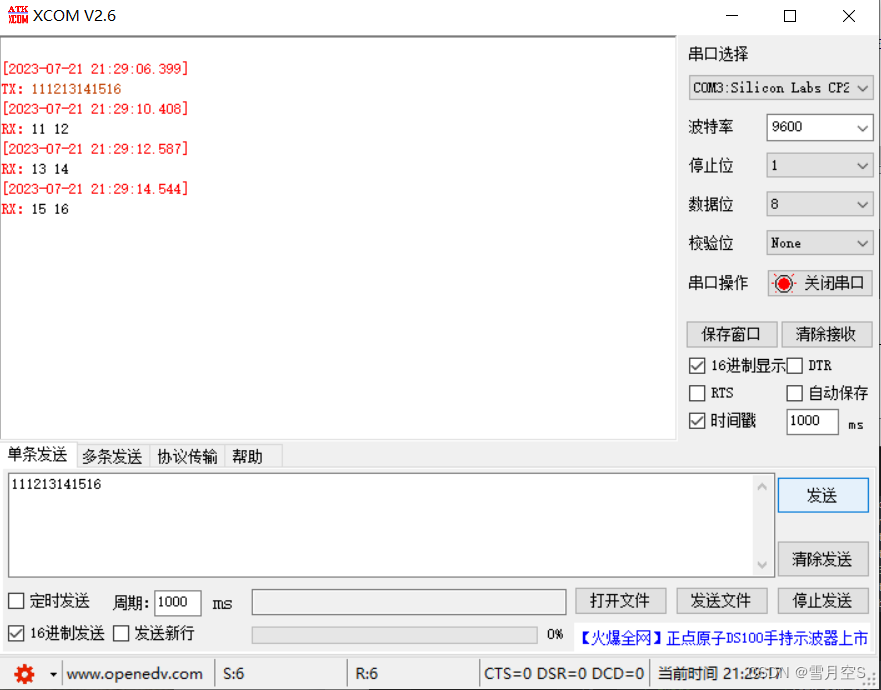
Task: Click the 正点原子DS100 advertisement link
Action: pos(724,638)
